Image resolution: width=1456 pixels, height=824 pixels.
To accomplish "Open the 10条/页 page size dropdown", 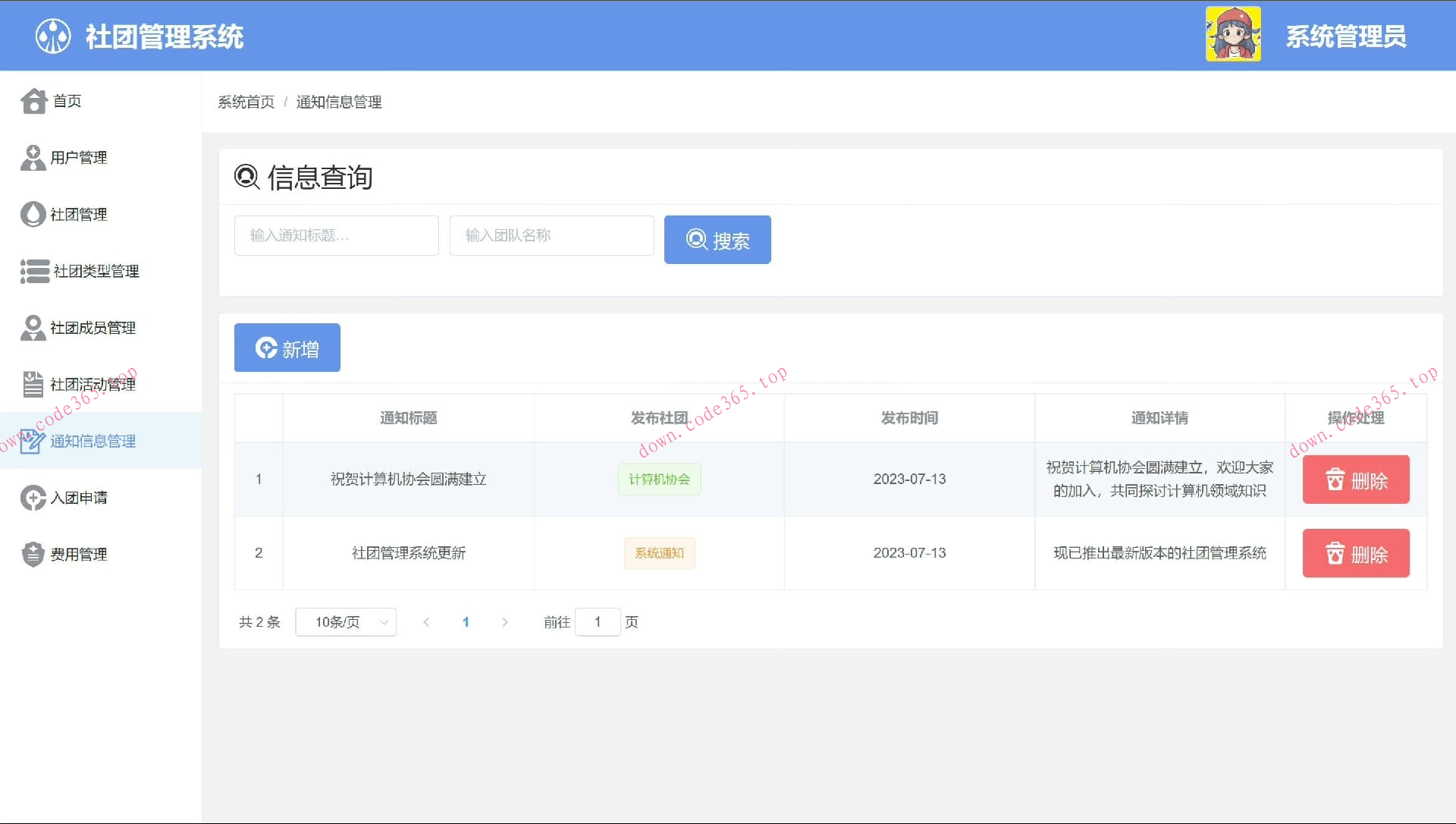I will click(x=345, y=621).
